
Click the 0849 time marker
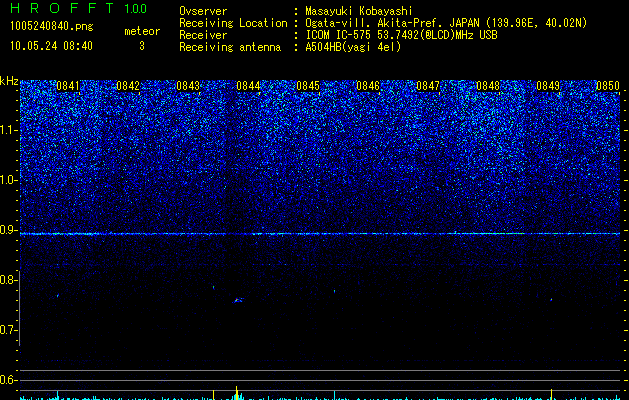click(x=548, y=86)
